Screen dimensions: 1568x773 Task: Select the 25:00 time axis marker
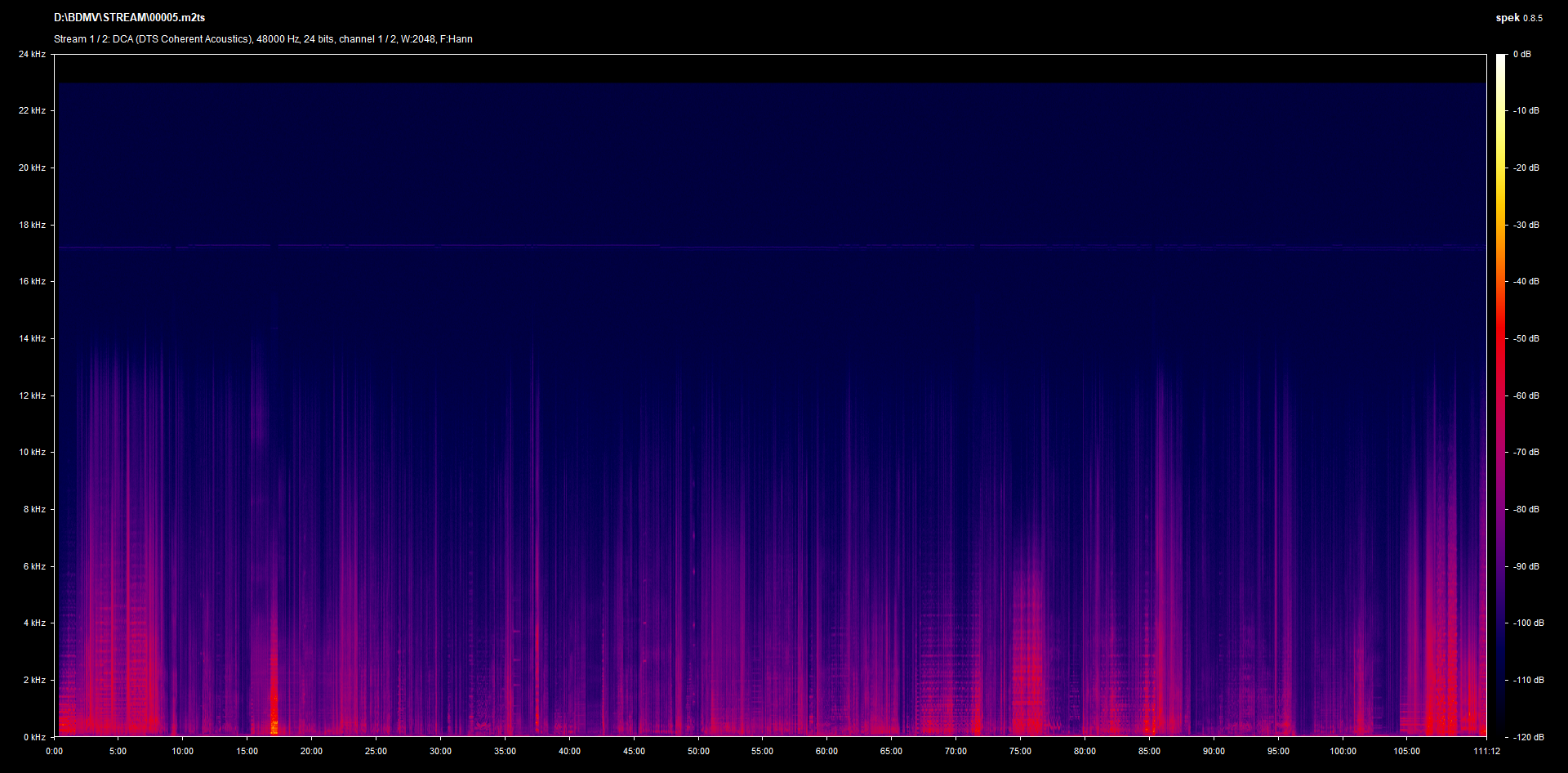tap(376, 751)
